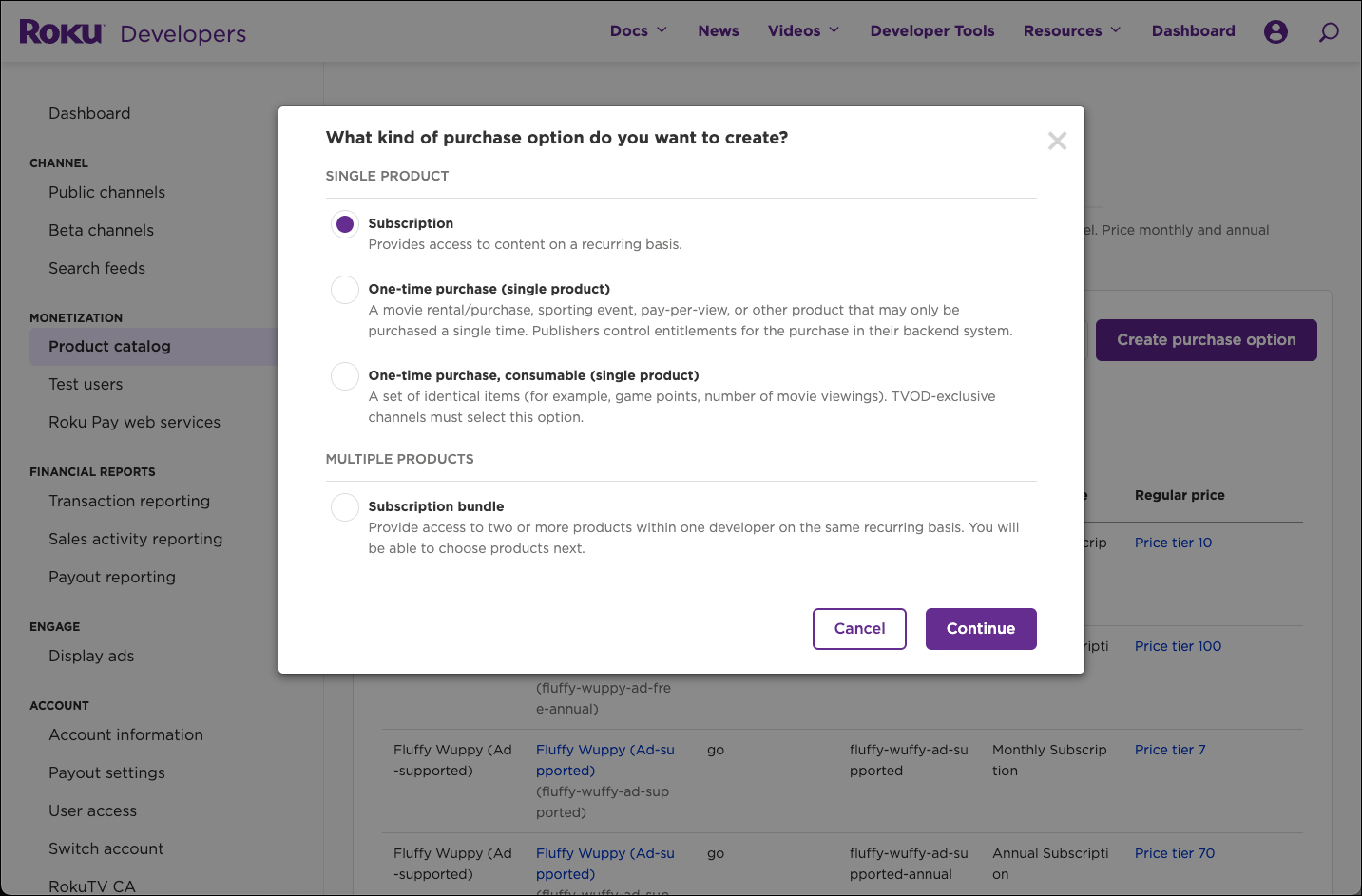
Task: Choose One-time purchase (single product) option
Action: (345, 290)
